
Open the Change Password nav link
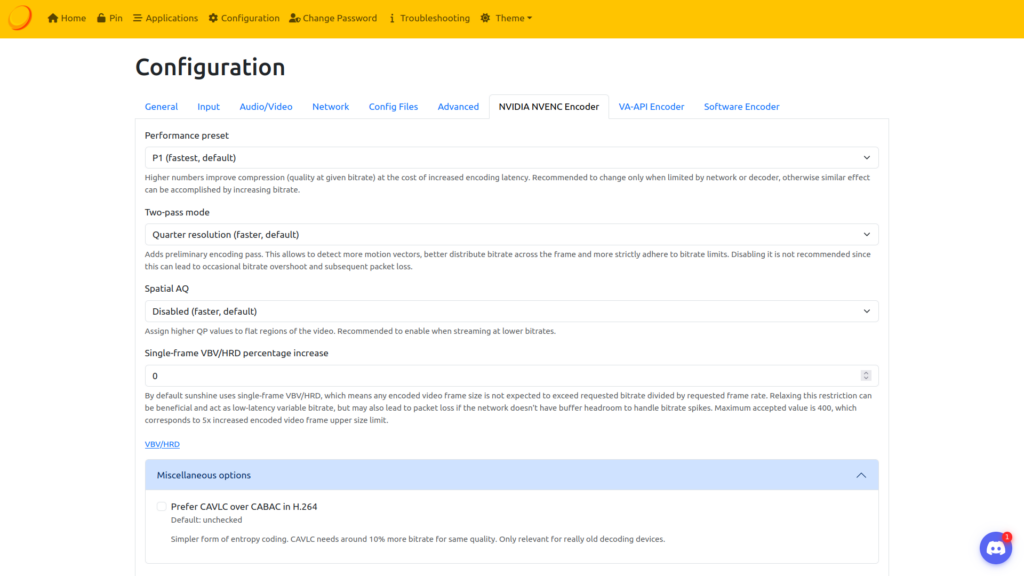point(333,18)
